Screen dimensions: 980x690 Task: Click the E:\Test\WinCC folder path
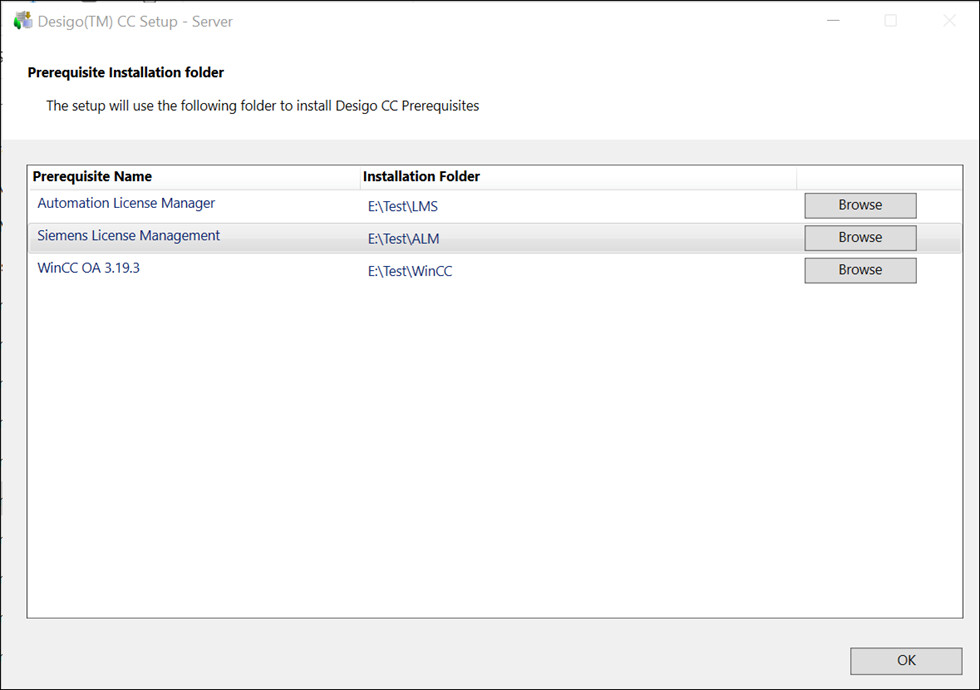click(x=409, y=271)
